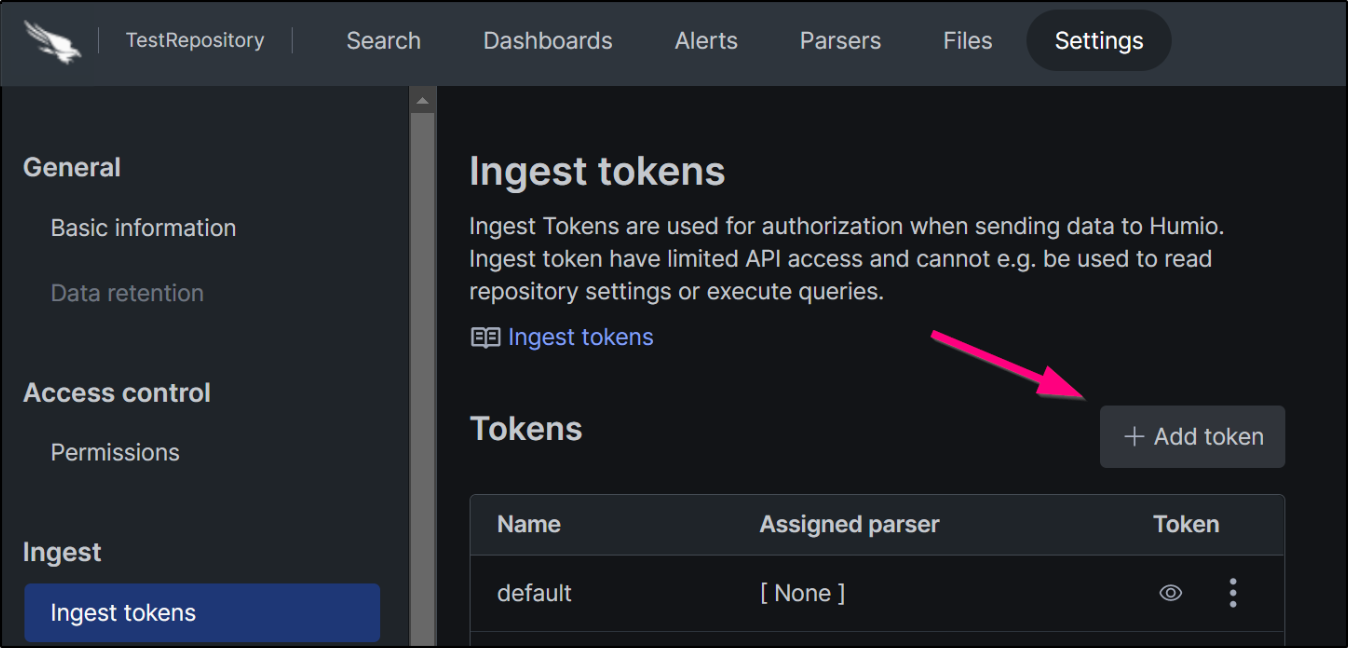The height and width of the screenshot is (648, 1348).
Task: Reveal the default token with eye icon
Action: coord(1170,593)
